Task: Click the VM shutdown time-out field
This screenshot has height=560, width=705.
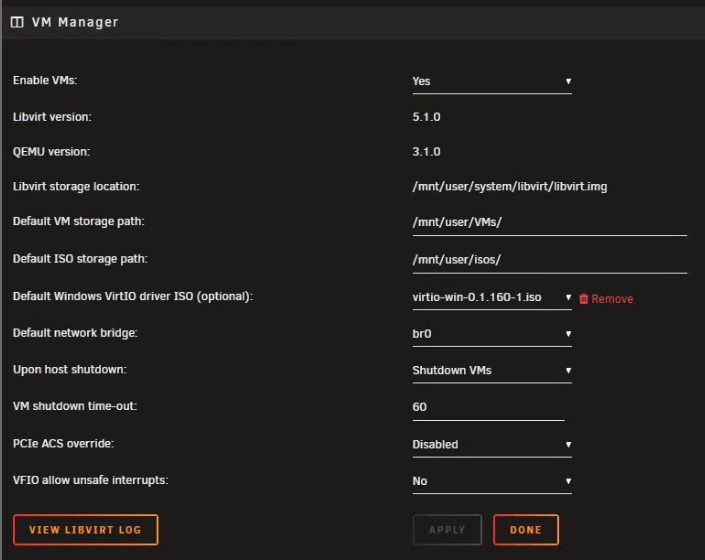Action: 488,407
